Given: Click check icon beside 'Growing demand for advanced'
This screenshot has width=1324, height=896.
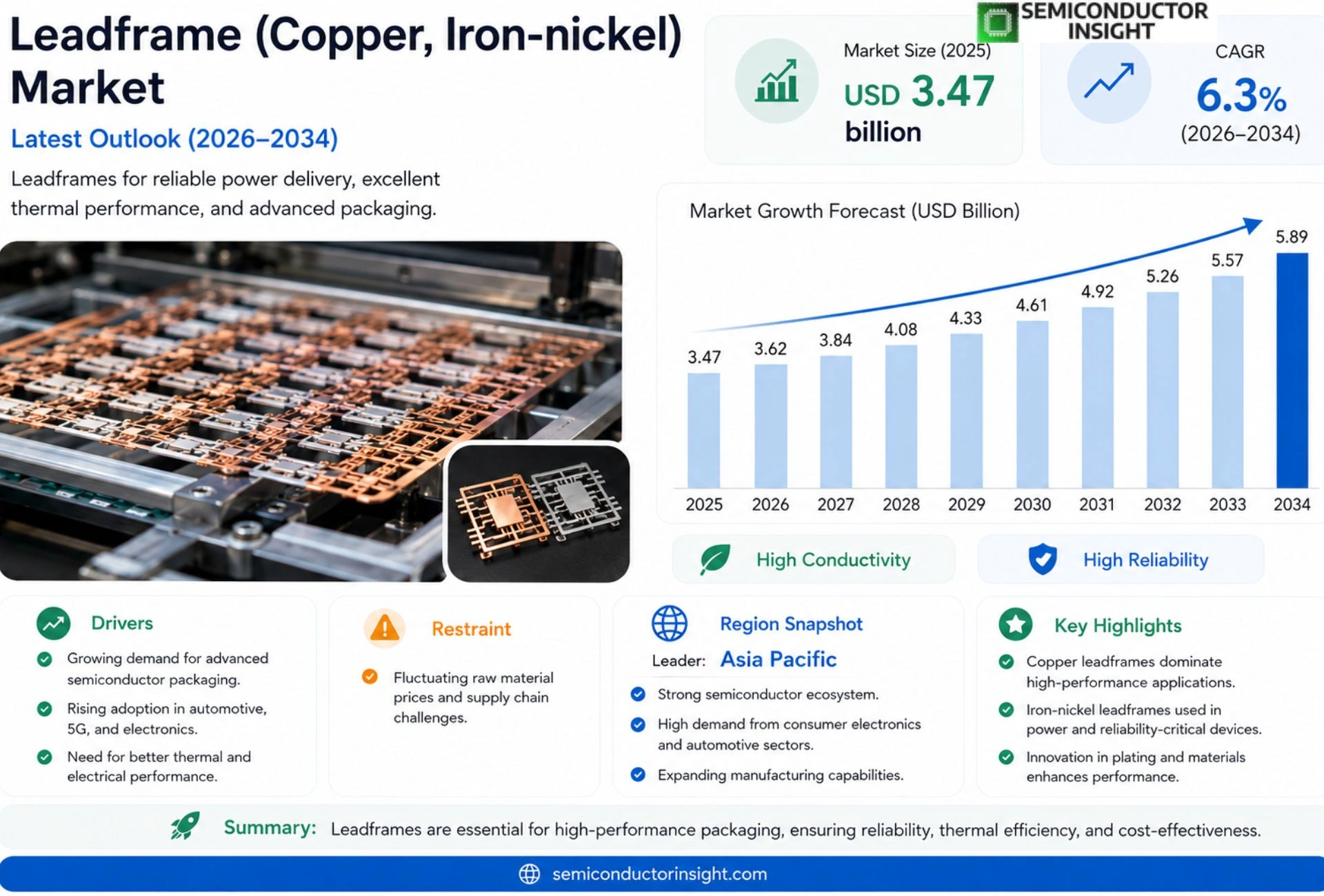Looking at the screenshot, I should pyautogui.click(x=45, y=660).
